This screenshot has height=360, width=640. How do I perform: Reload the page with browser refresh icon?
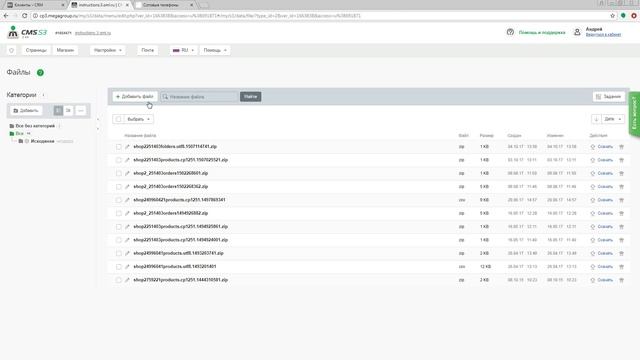(x=24, y=16)
